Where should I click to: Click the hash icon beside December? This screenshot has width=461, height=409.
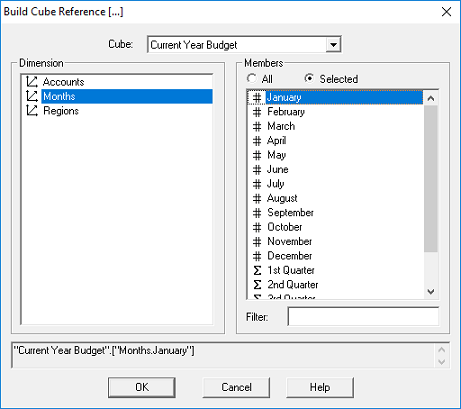257,256
